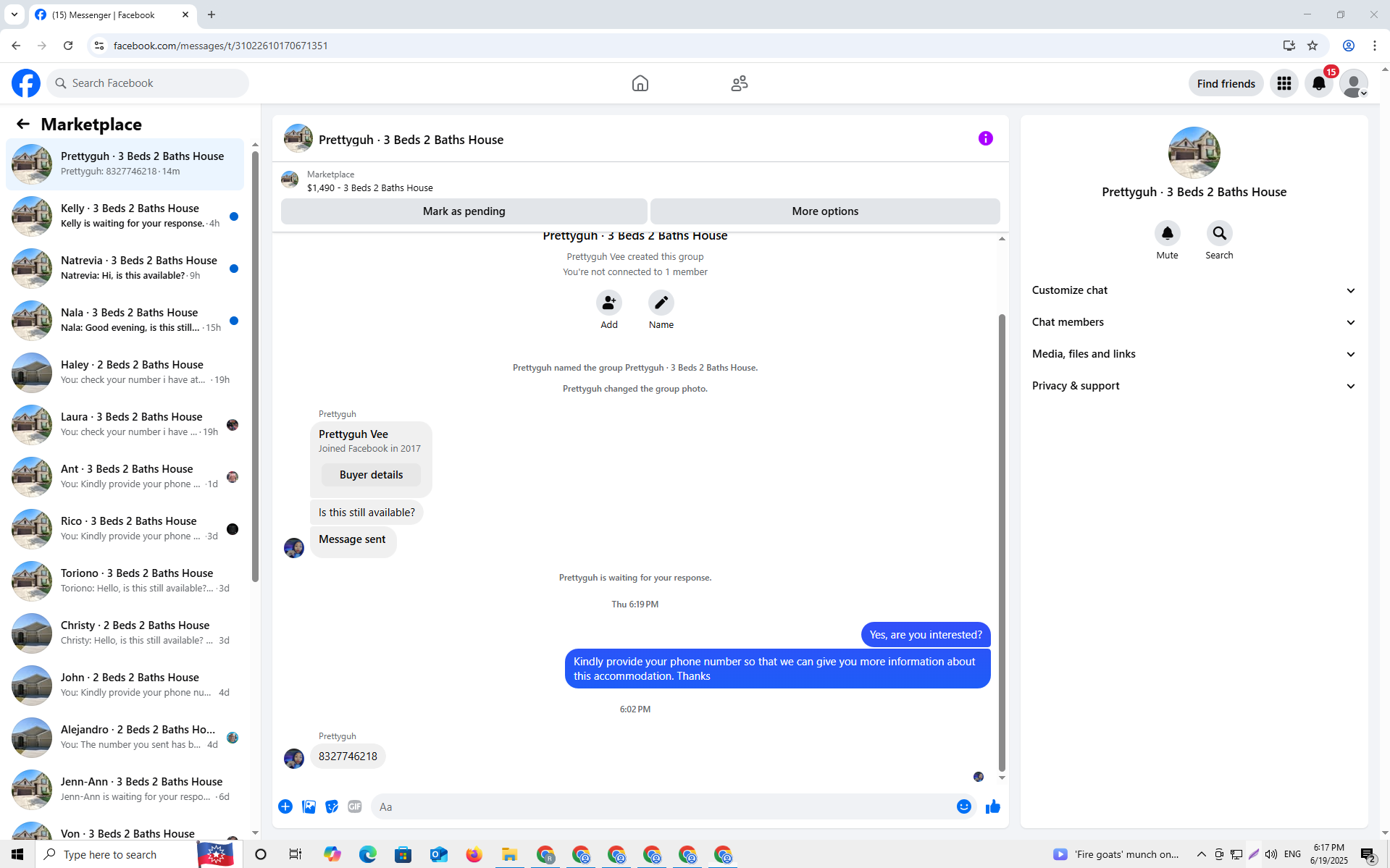Mute this conversation
The width and height of the screenshot is (1390, 868).
1167,233
